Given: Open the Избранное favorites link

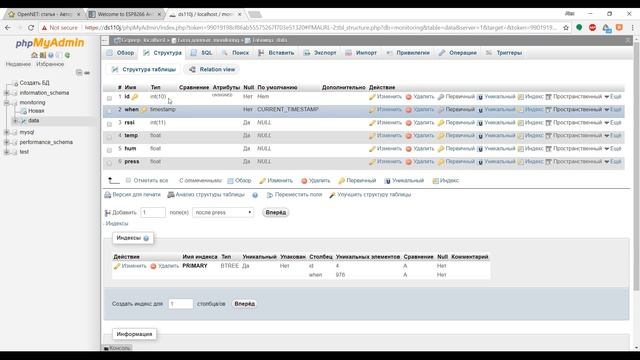Looking at the screenshot, I should (x=50, y=64).
